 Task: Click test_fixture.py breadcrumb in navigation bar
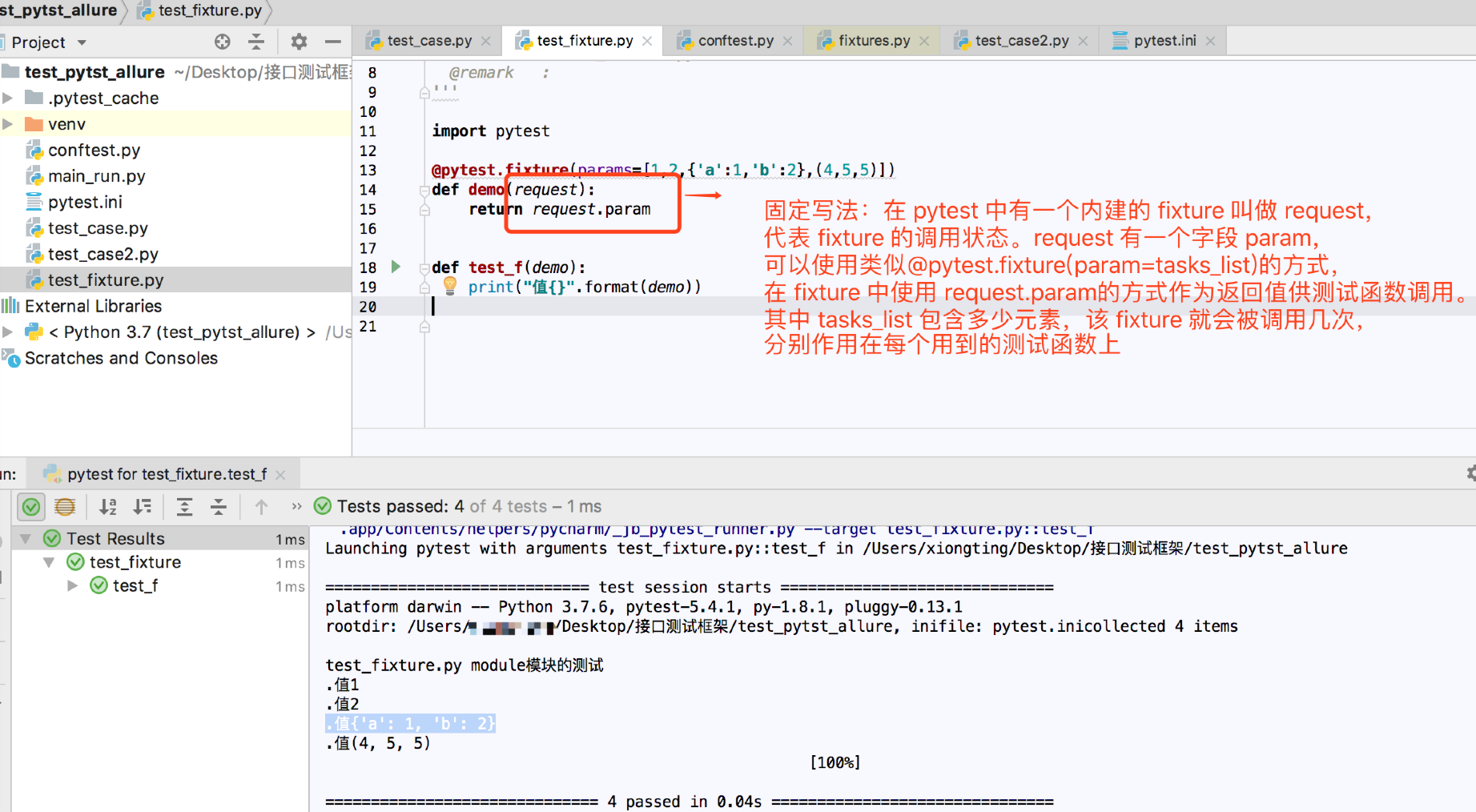click(x=201, y=10)
